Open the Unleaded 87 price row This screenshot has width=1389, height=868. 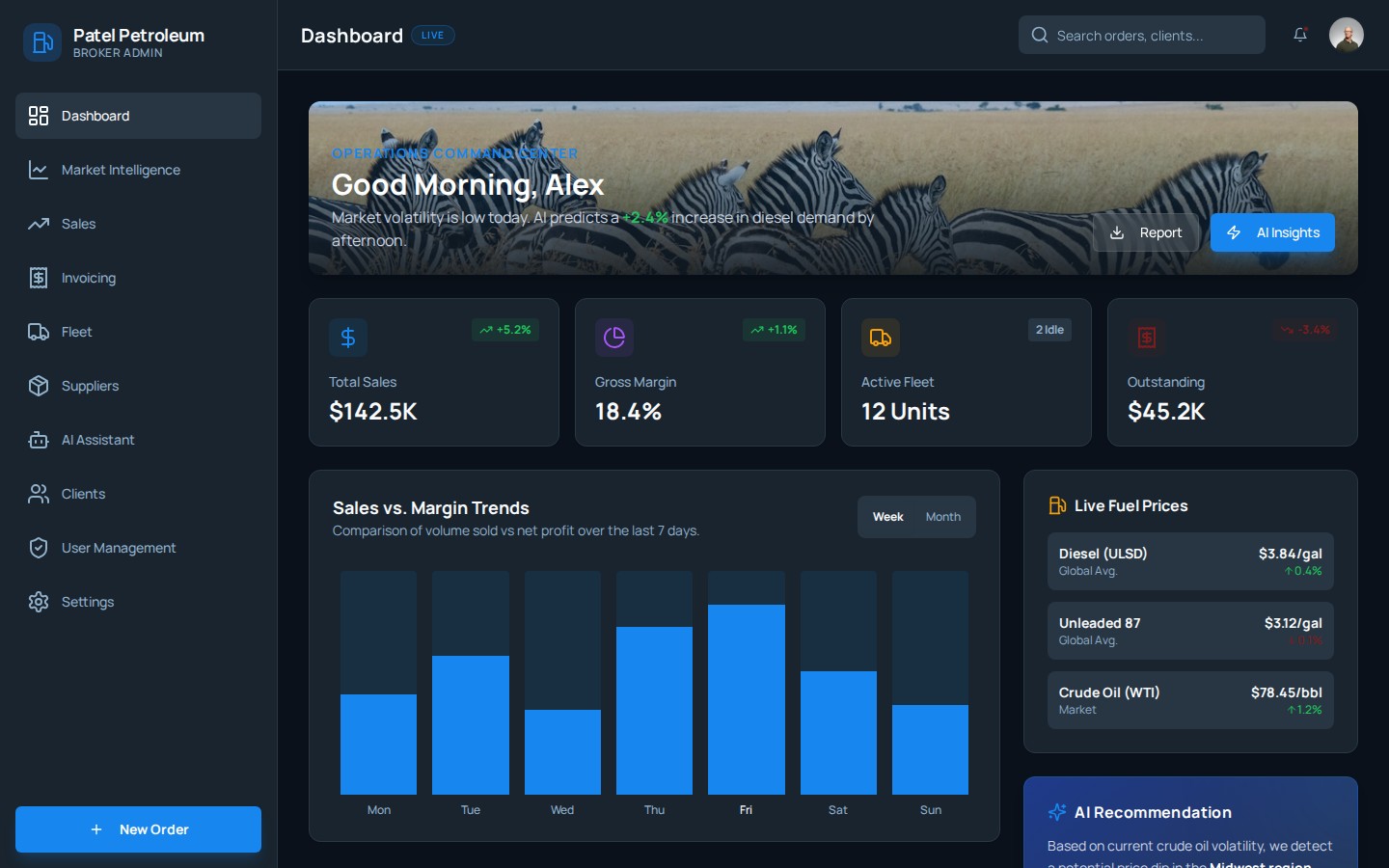click(x=1190, y=631)
